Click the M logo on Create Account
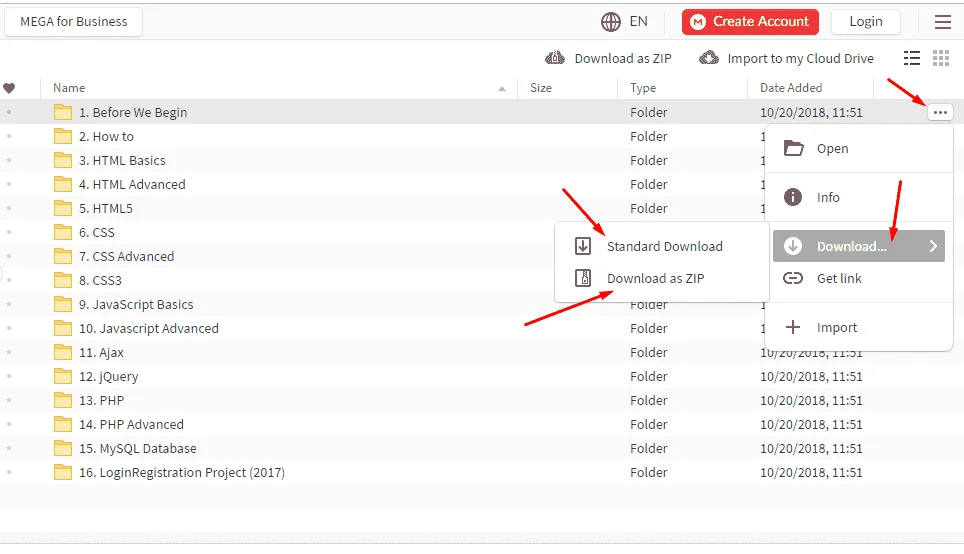964x554 pixels. (x=697, y=22)
